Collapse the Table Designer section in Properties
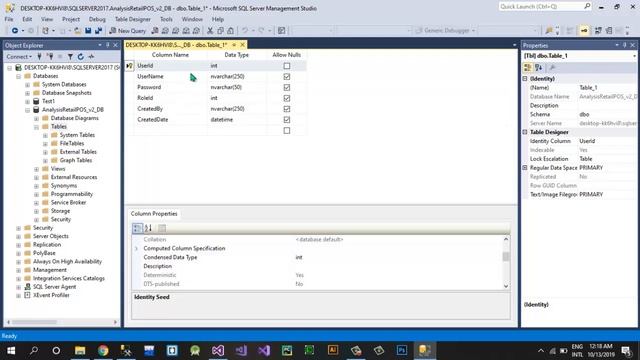Screen dimensions: 640x360 (525, 132)
